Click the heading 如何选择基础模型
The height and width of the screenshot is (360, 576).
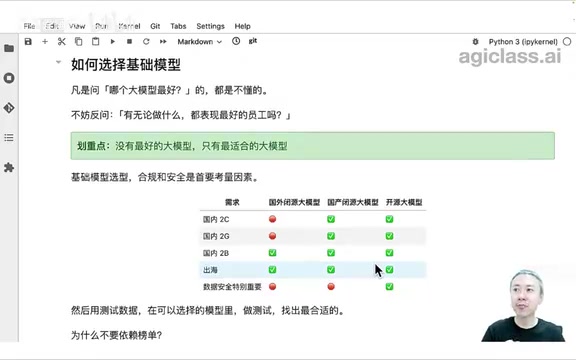[x=126, y=65]
